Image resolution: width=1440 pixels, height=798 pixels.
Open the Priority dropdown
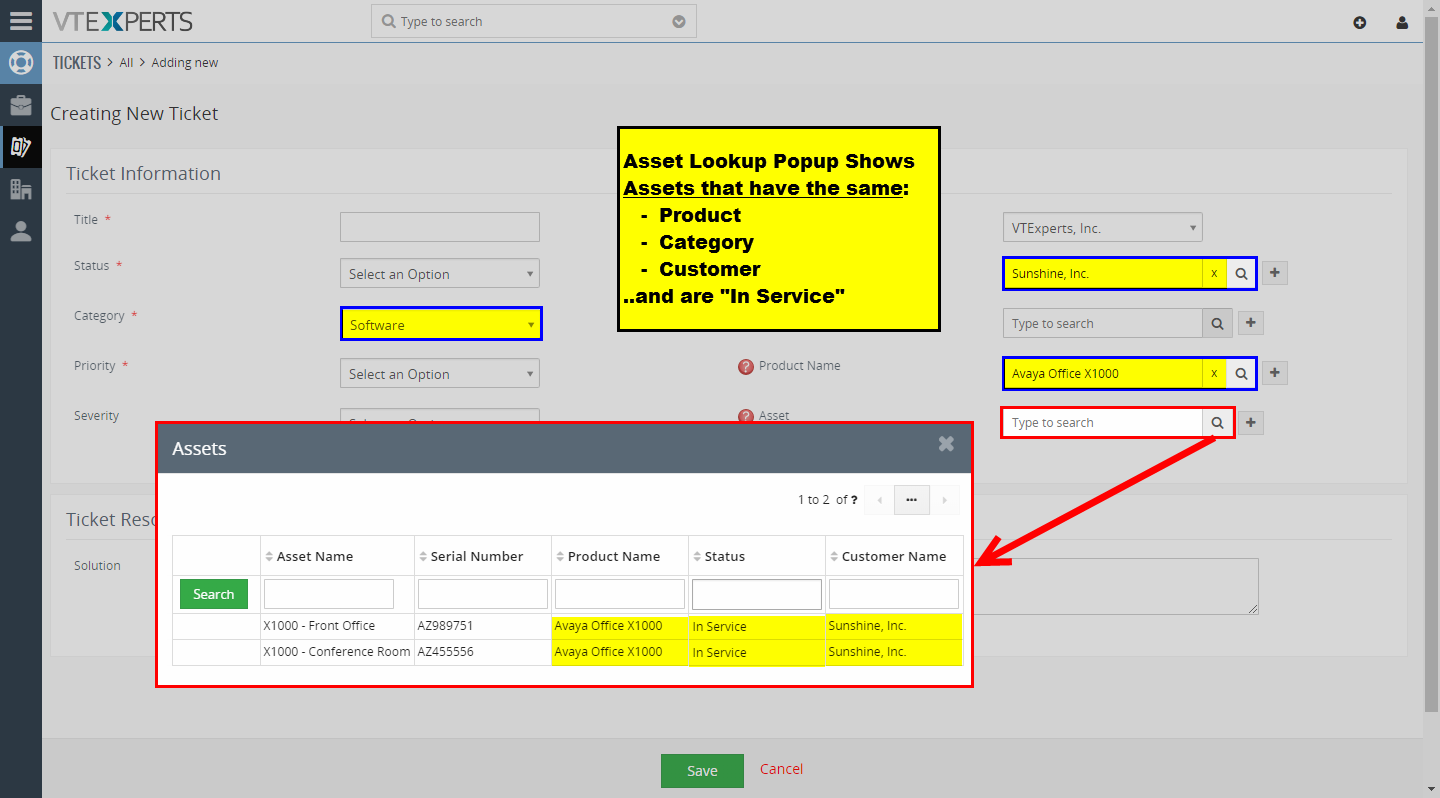[440, 374]
